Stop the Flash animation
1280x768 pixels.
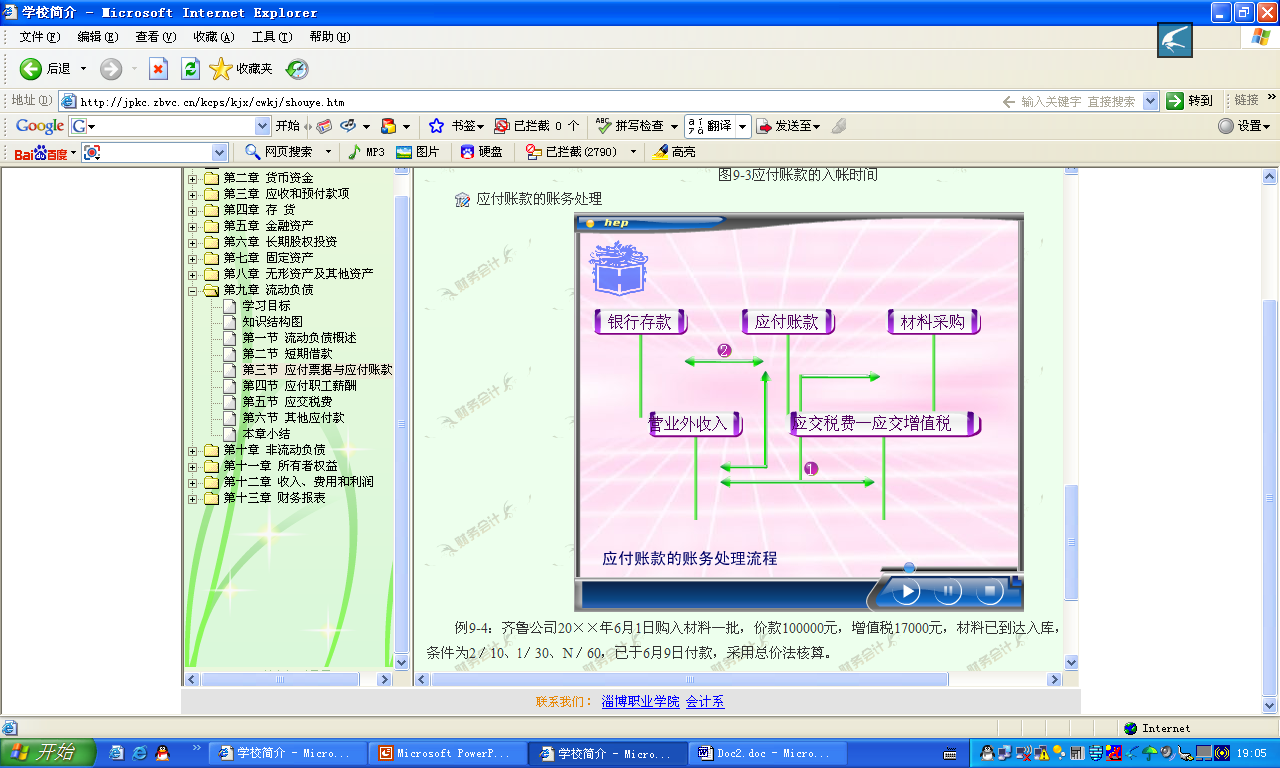[989, 591]
